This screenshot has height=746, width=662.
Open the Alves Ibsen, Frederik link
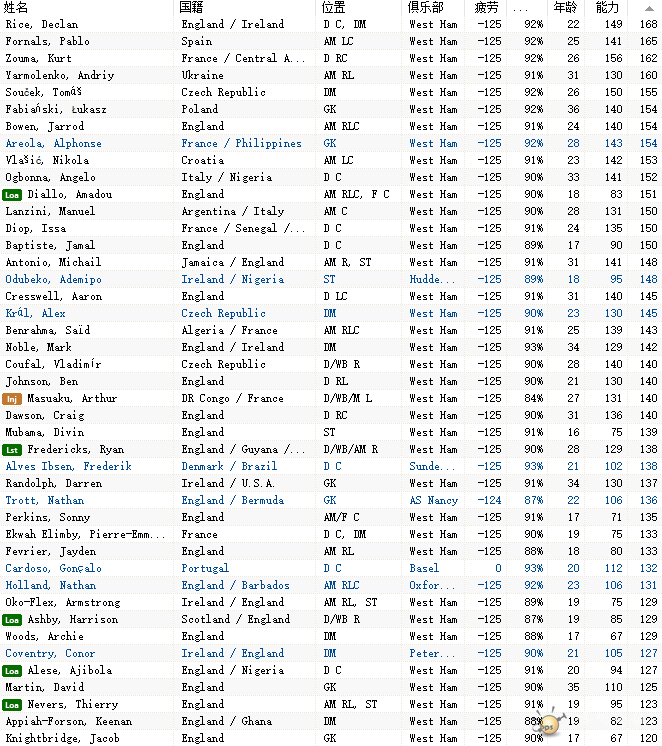pos(69,467)
